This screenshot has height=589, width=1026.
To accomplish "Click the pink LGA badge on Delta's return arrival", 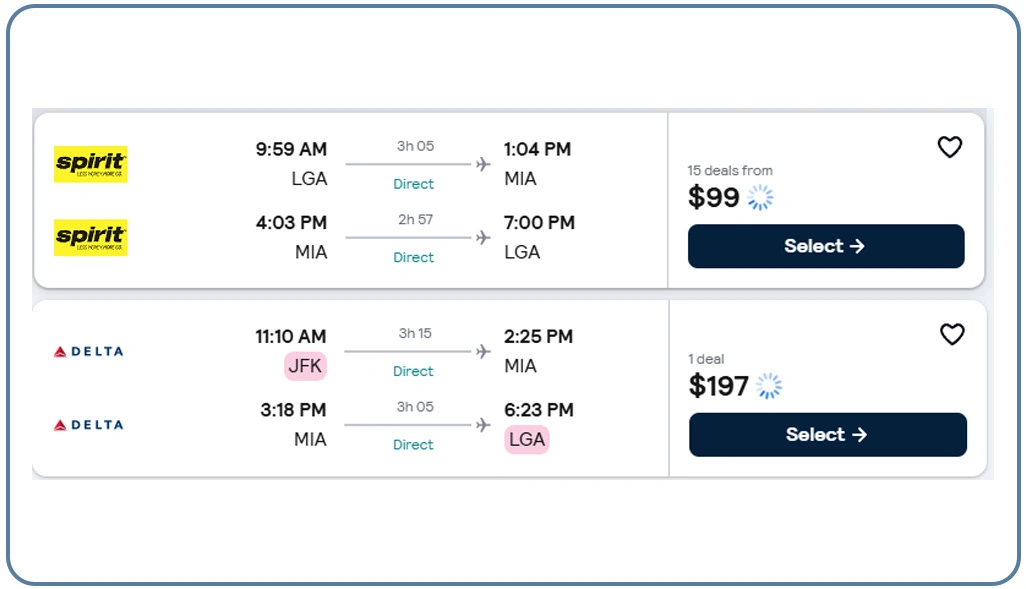I will click(527, 440).
